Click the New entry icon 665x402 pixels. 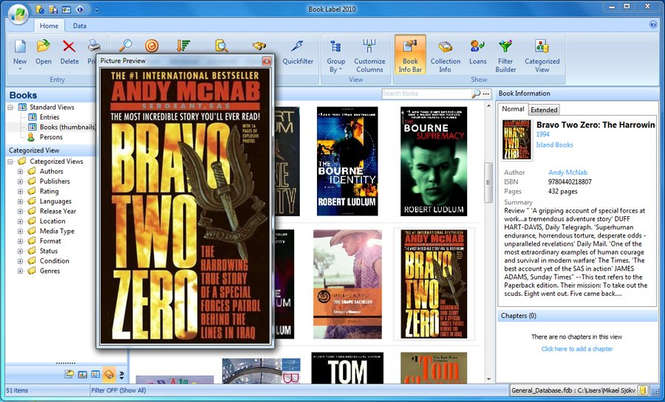20,47
